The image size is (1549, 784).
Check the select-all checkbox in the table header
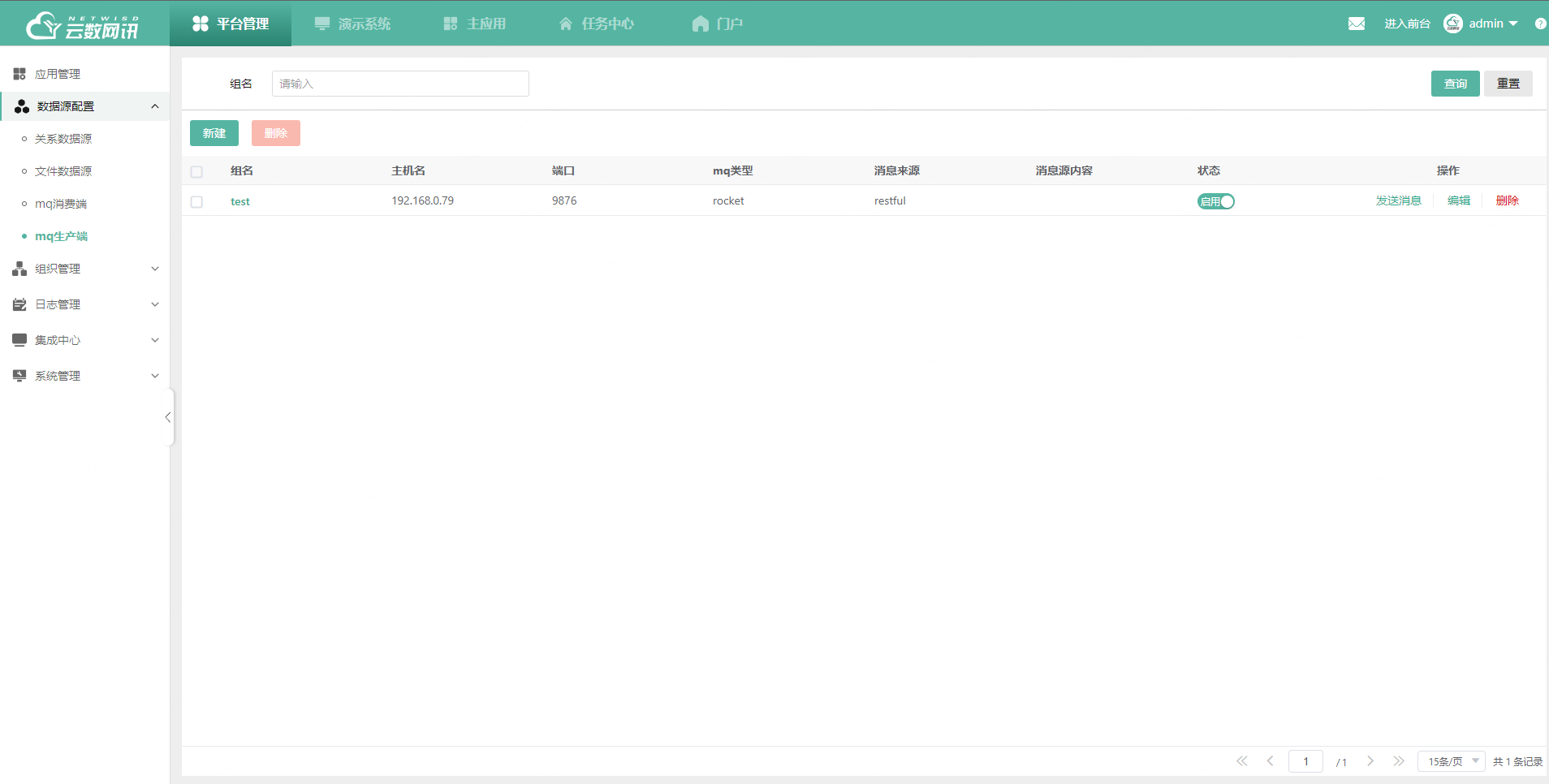[x=196, y=171]
